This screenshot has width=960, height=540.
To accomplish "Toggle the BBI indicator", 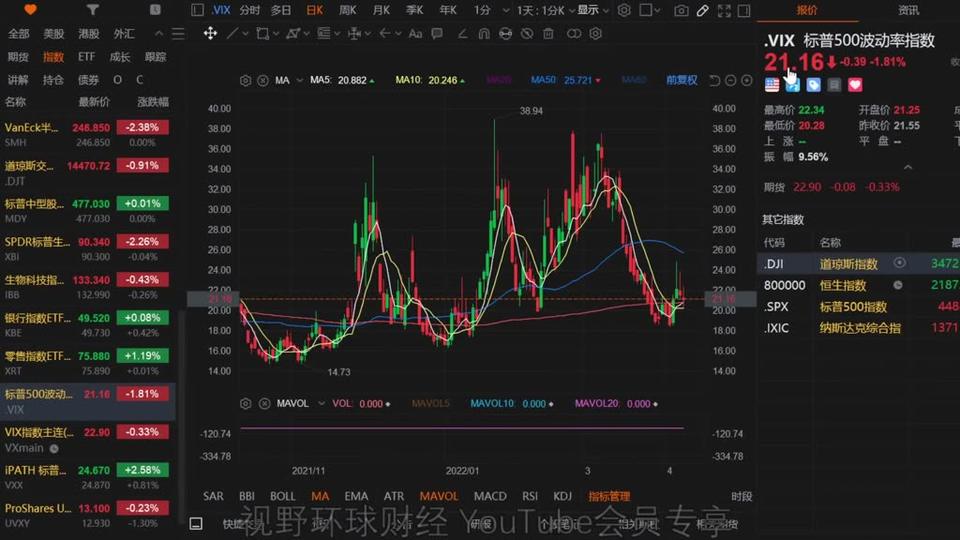I will tap(247, 496).
